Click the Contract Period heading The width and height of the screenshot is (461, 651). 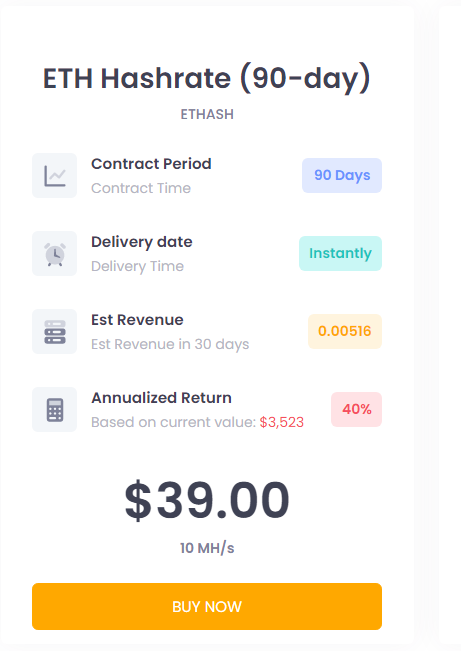point(151,164)
